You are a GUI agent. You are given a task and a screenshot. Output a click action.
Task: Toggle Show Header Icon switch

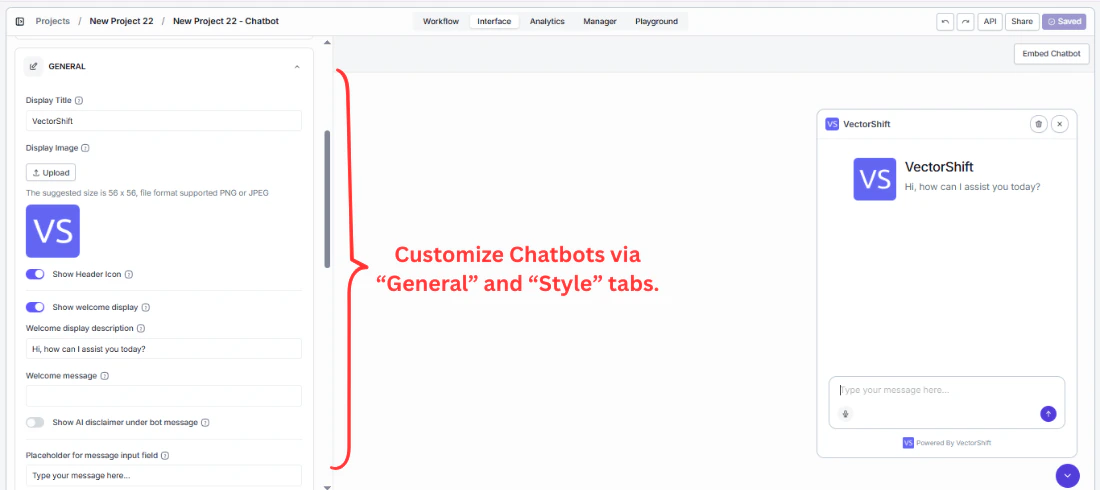tap(35, 274)
